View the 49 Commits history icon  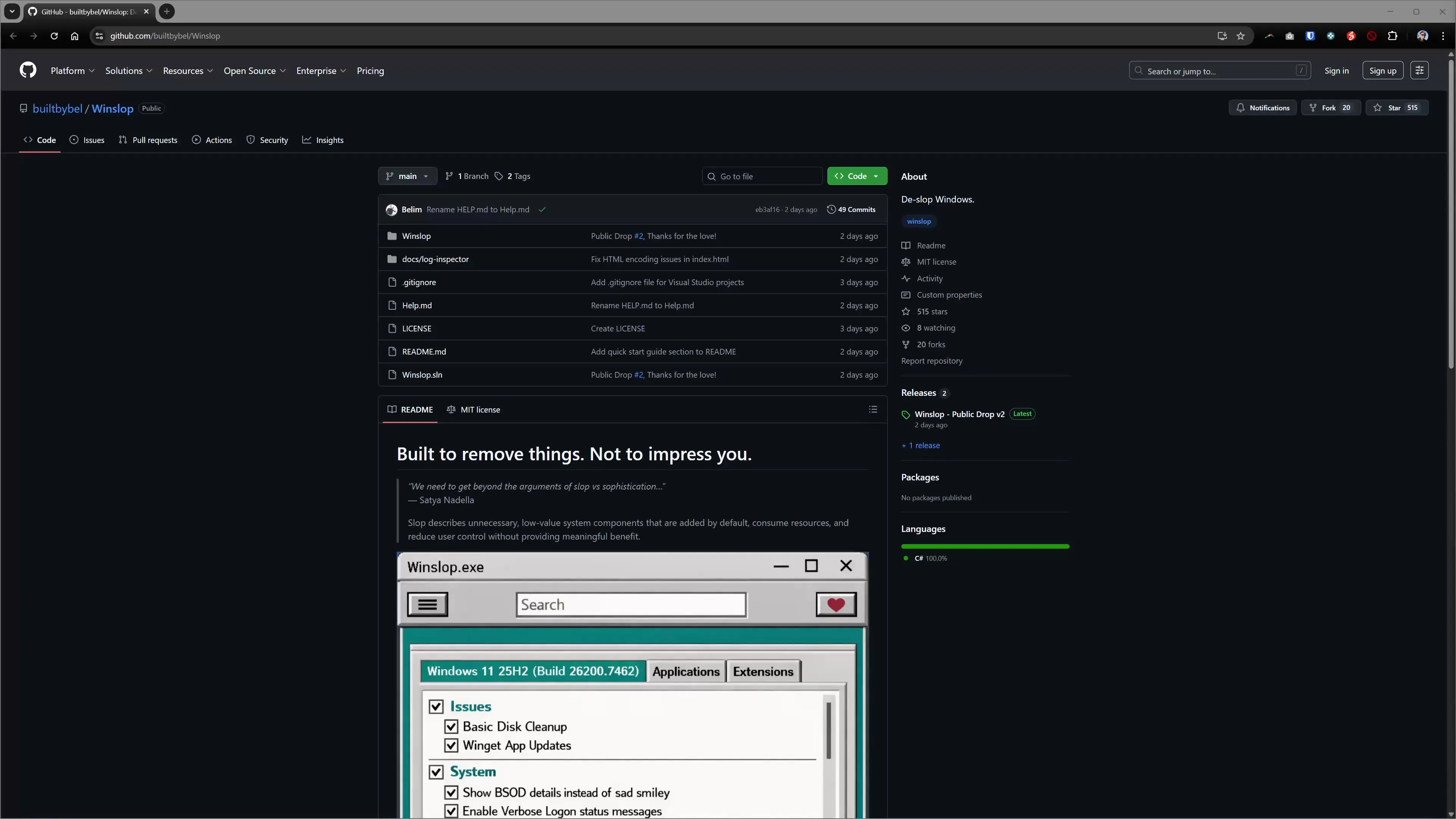coord(830,209)
